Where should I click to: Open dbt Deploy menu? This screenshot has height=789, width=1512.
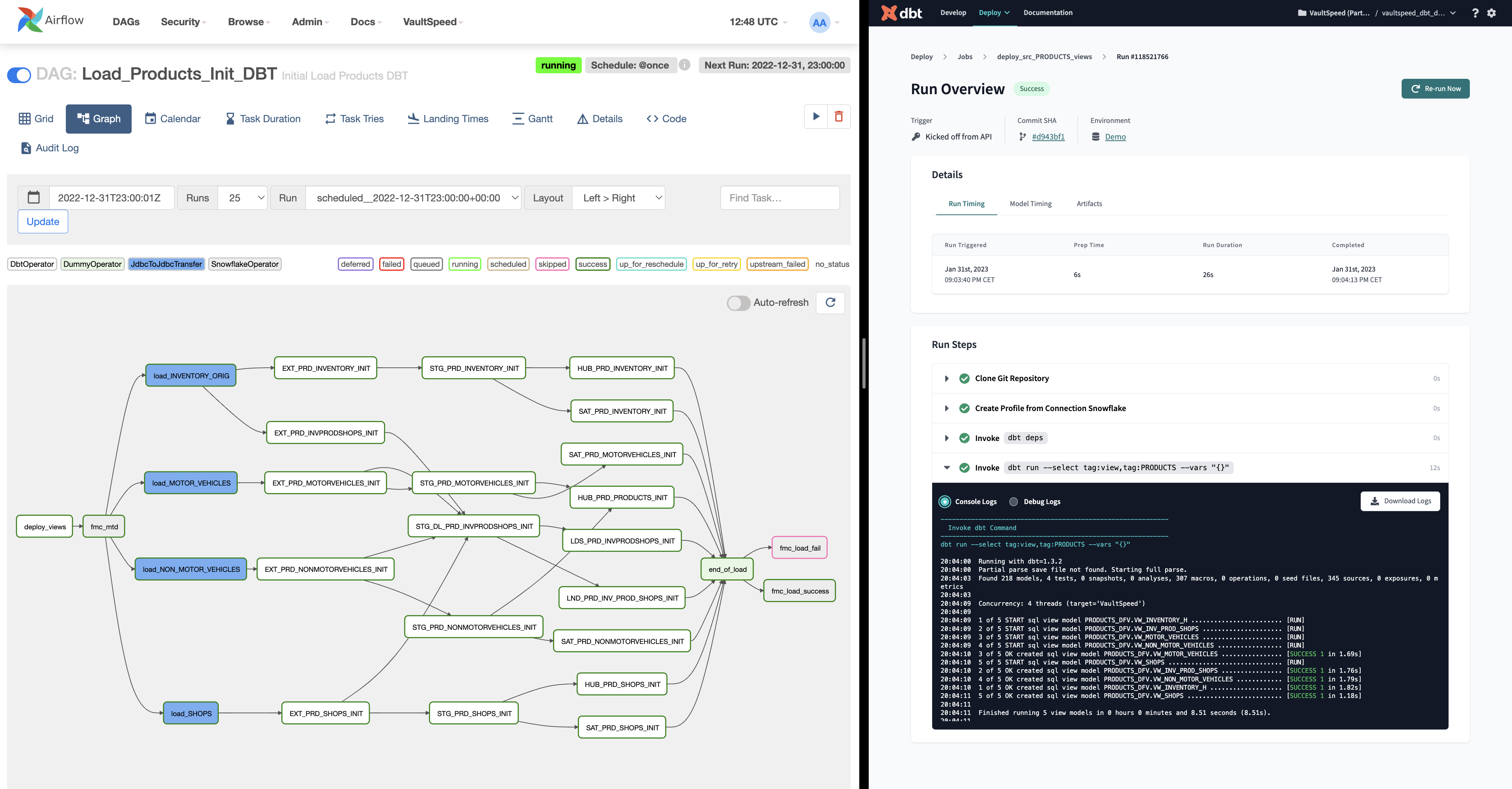pyautogui.click(x=994, y=12)
